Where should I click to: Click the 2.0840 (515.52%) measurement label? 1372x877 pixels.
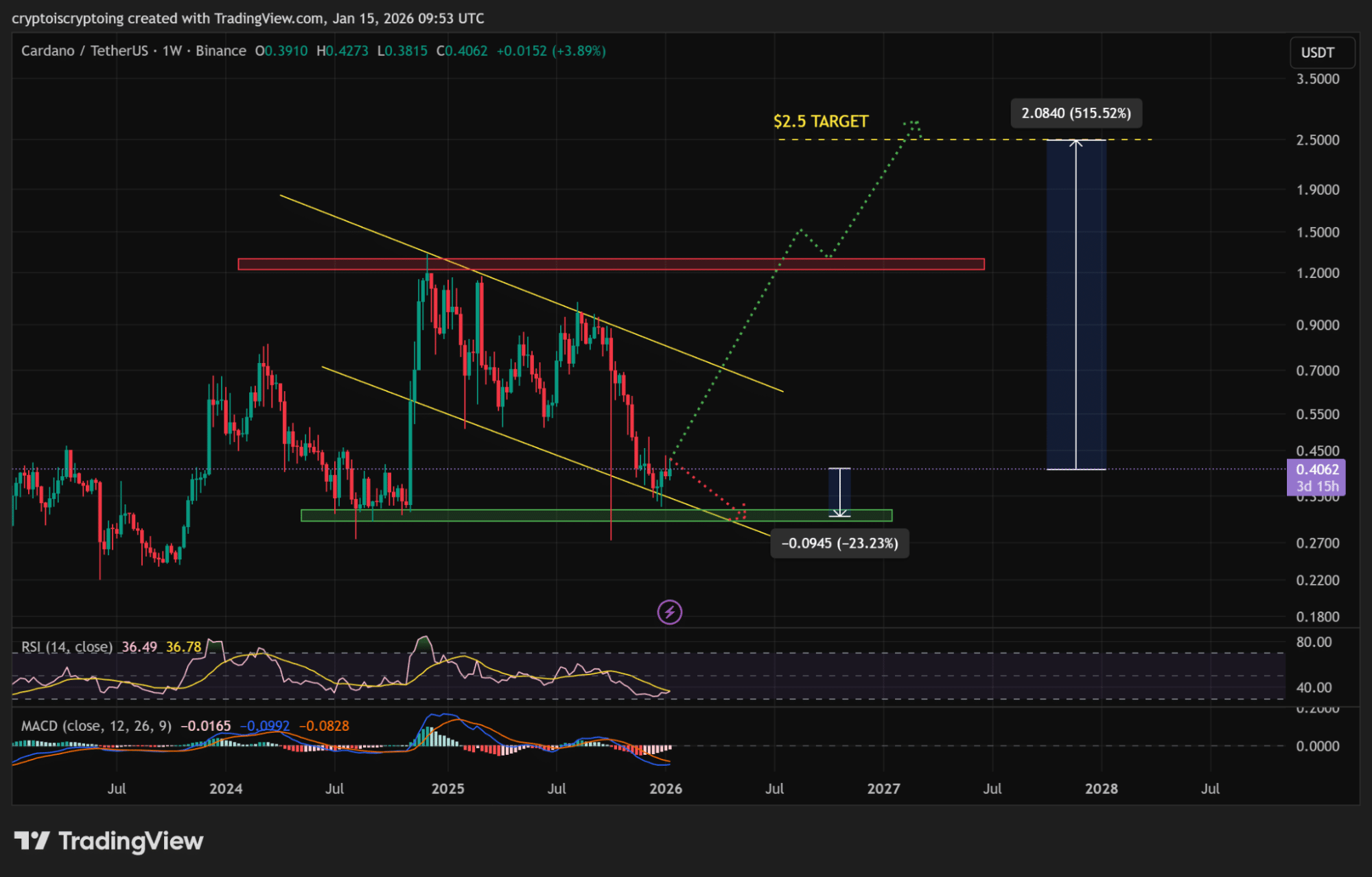click(x=1076, y=113)
